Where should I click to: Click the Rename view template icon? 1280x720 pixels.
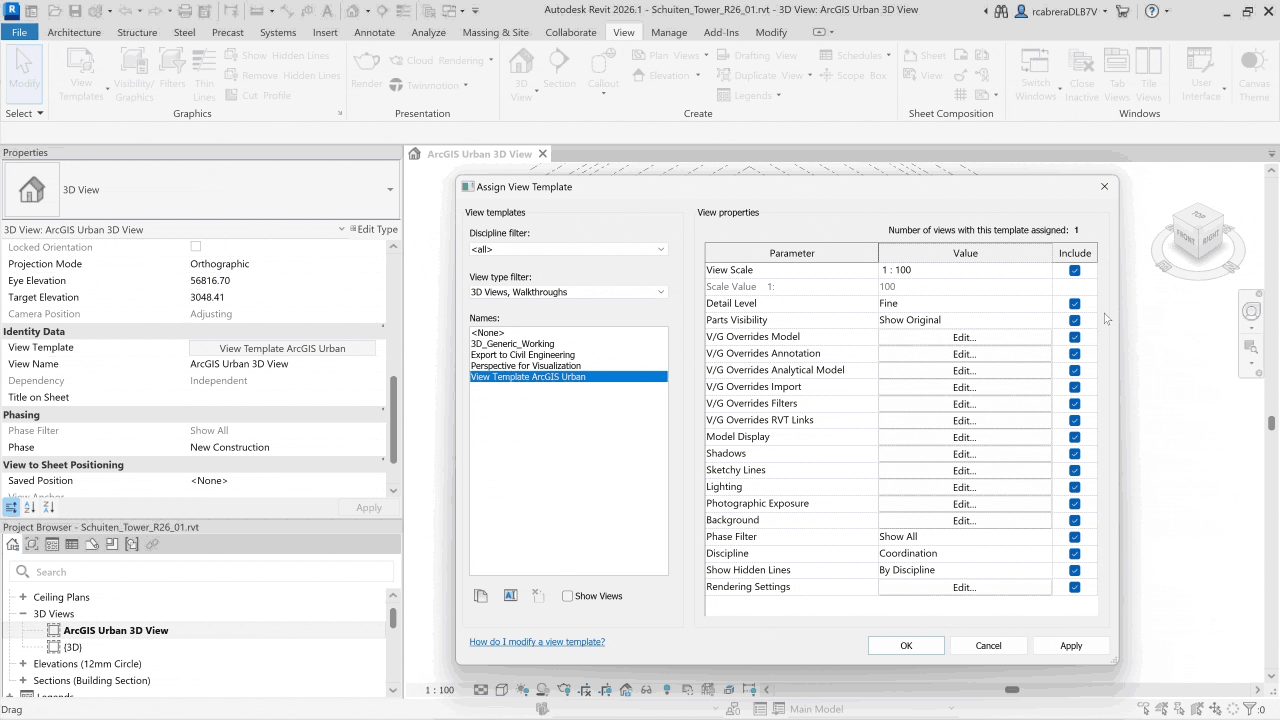(x=510, y=596)
